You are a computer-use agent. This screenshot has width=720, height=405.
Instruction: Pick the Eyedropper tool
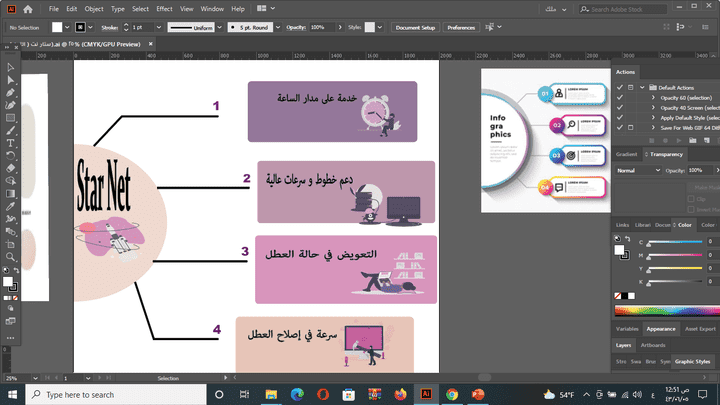pyautogui.click(x=10, y=207)
